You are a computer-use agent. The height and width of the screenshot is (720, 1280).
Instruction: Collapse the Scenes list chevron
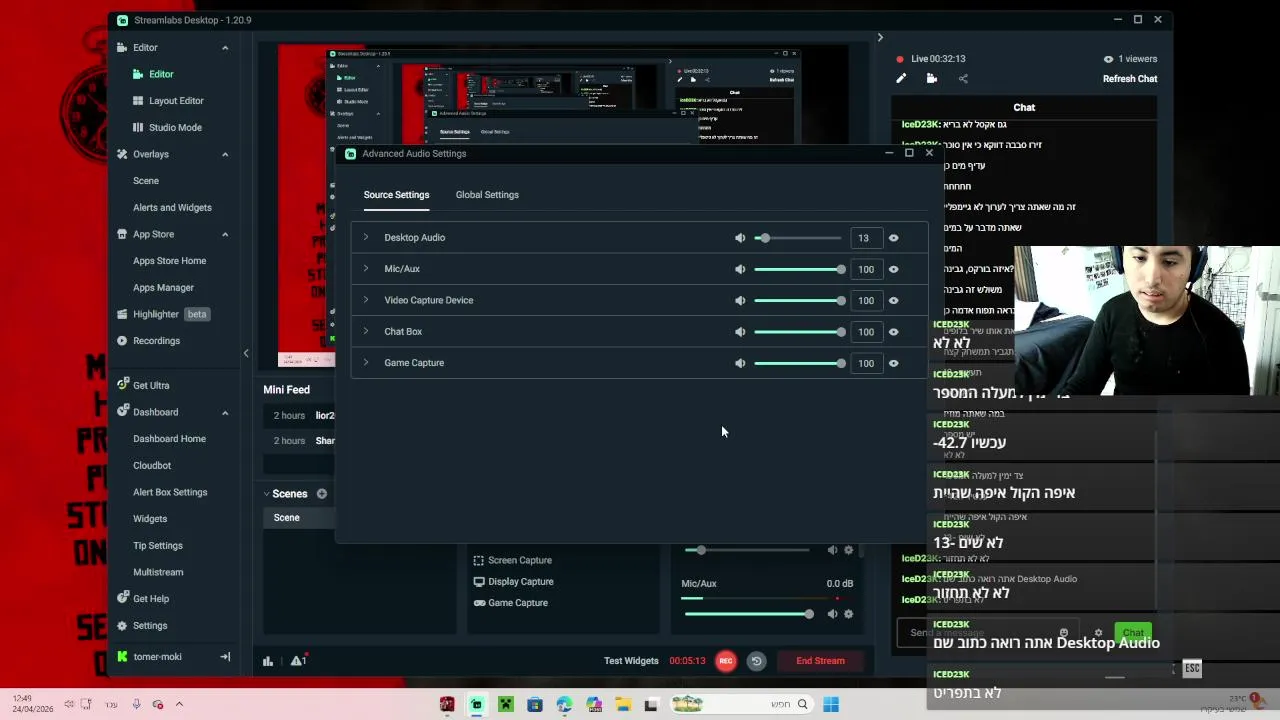[267, 494]
